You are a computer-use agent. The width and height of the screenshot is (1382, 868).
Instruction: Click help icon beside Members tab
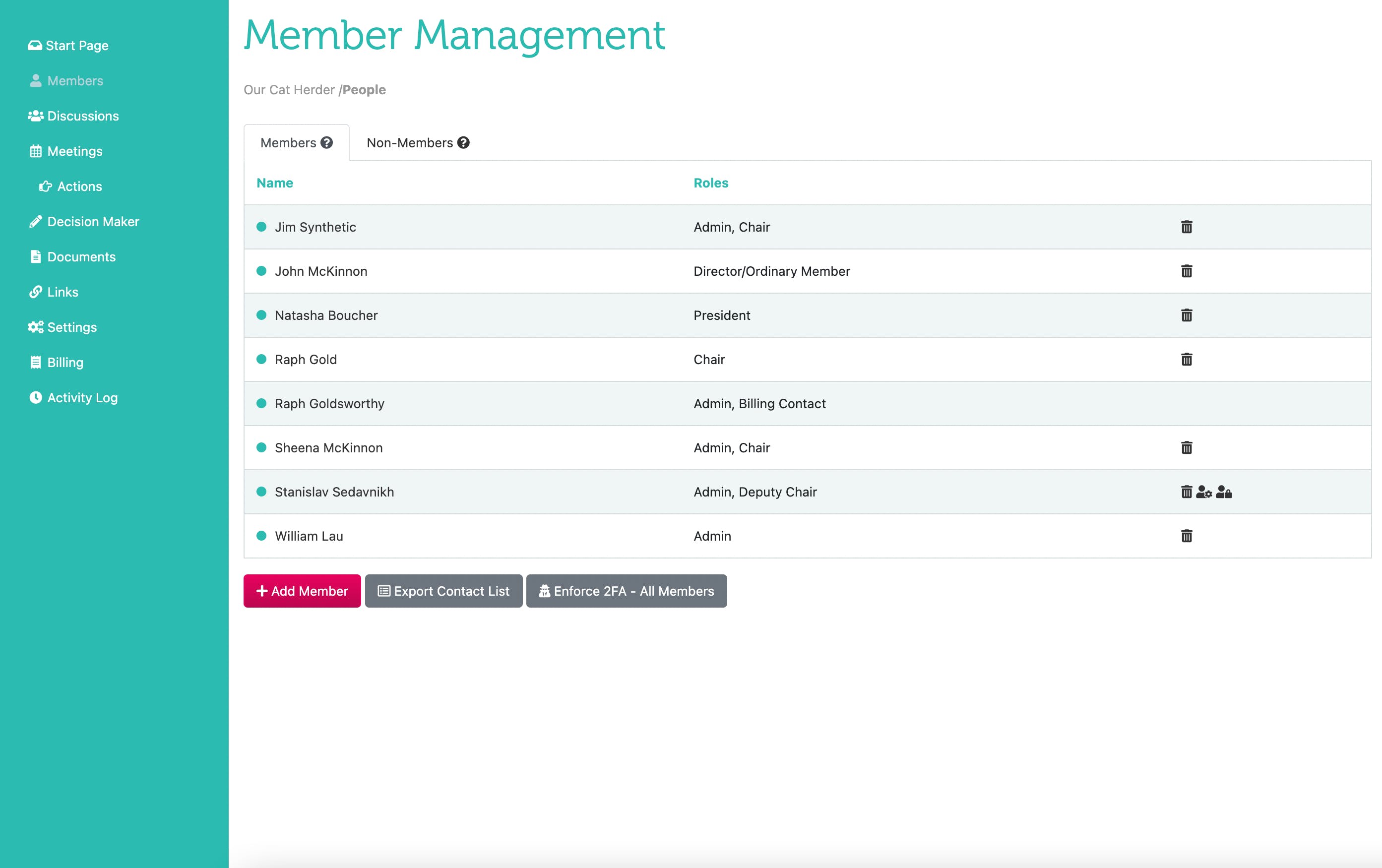tap(326, 143)
